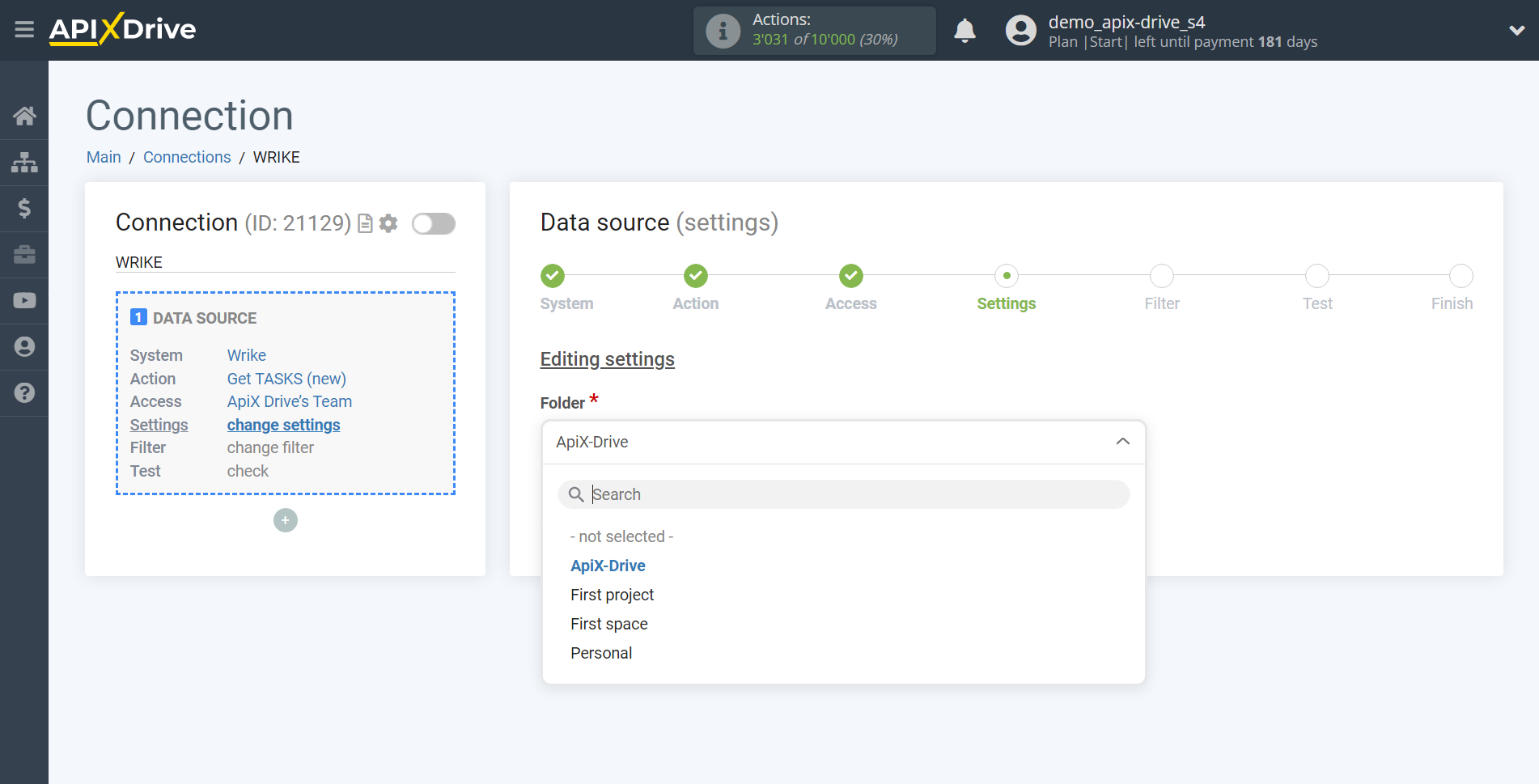Open the Home sidebar icon

pos(24,116)
